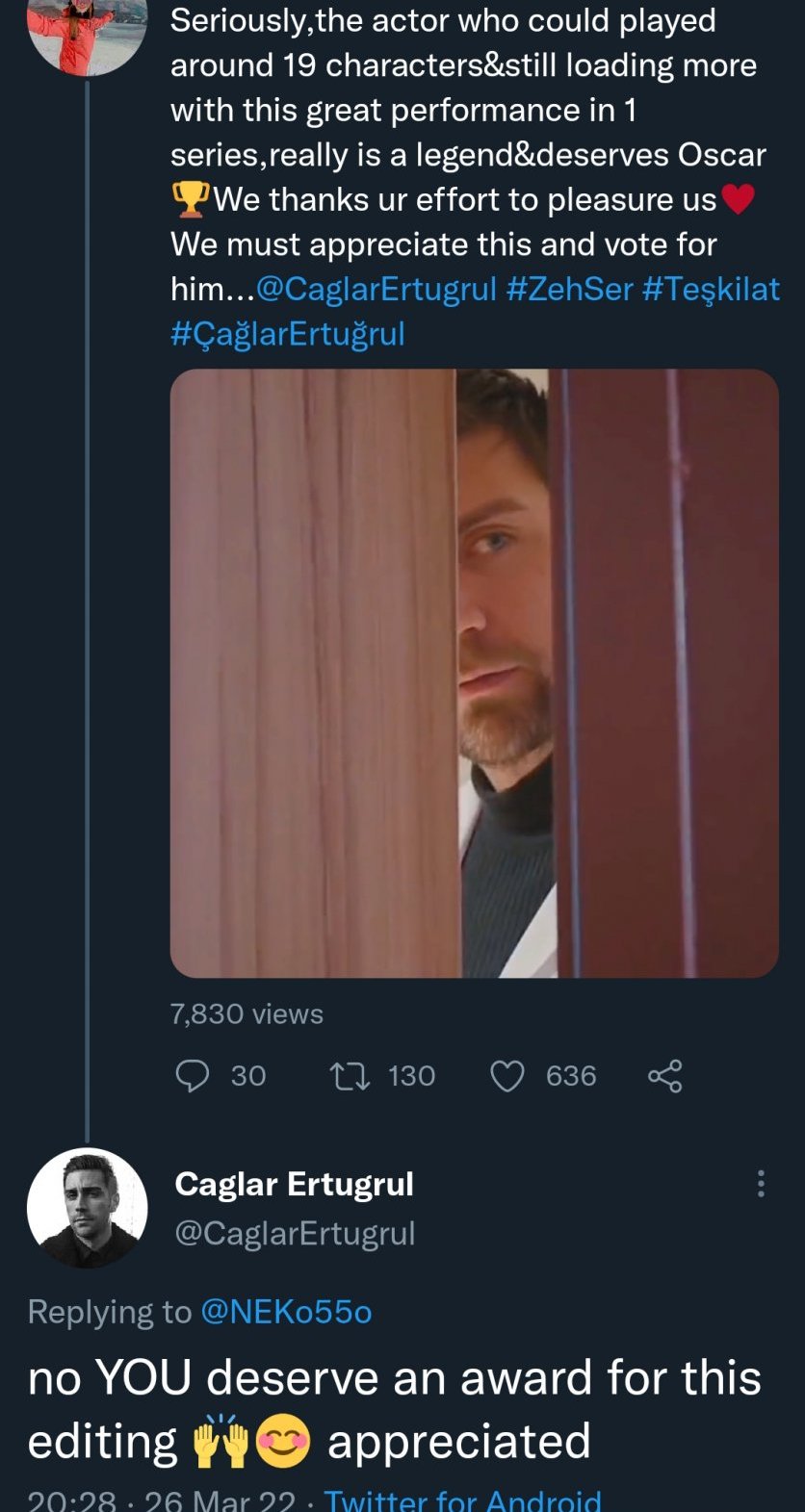Tap the Caglar Ertugrul display name
This screenshot has width=805, height=1512.
coord(294,1184)
